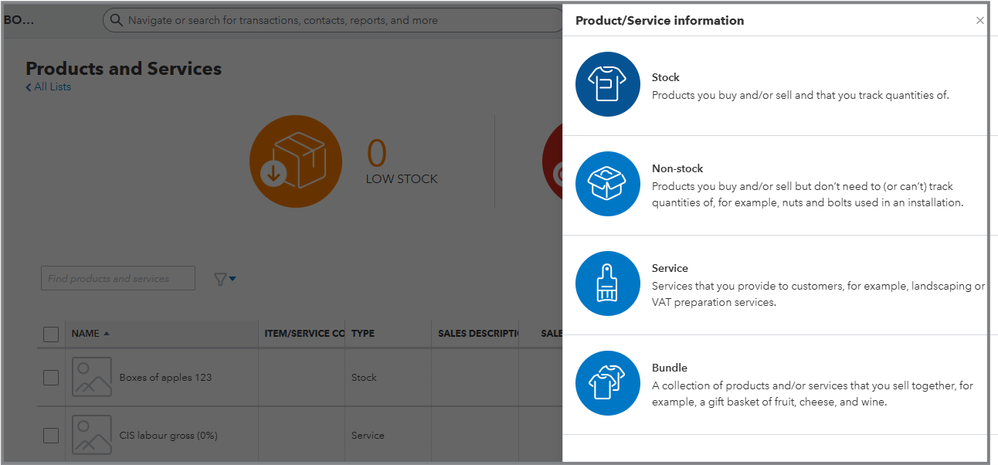Click CIS labour gross image placeholder

[92, 435]
